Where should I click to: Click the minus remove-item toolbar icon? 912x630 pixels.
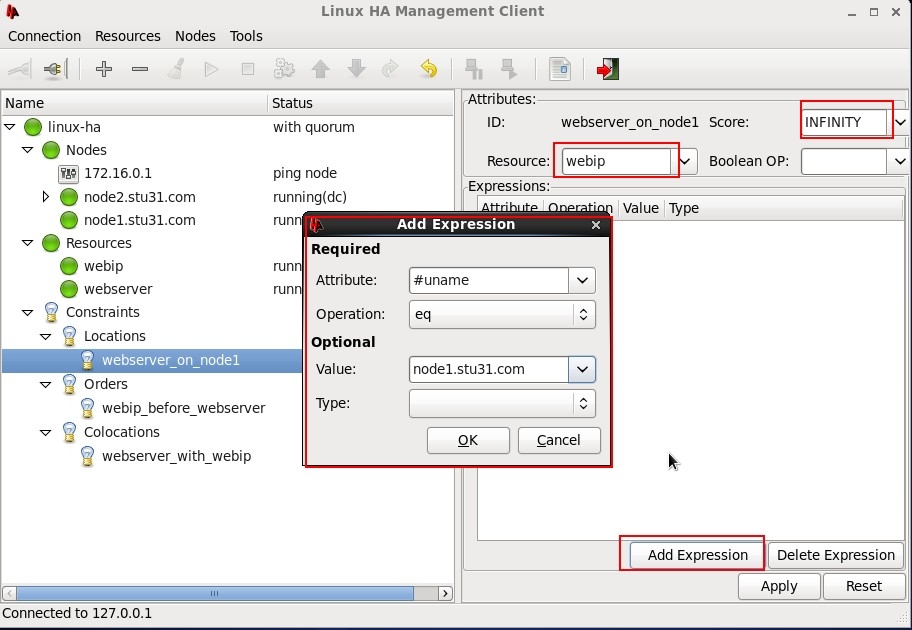click(x=140, y=69)
